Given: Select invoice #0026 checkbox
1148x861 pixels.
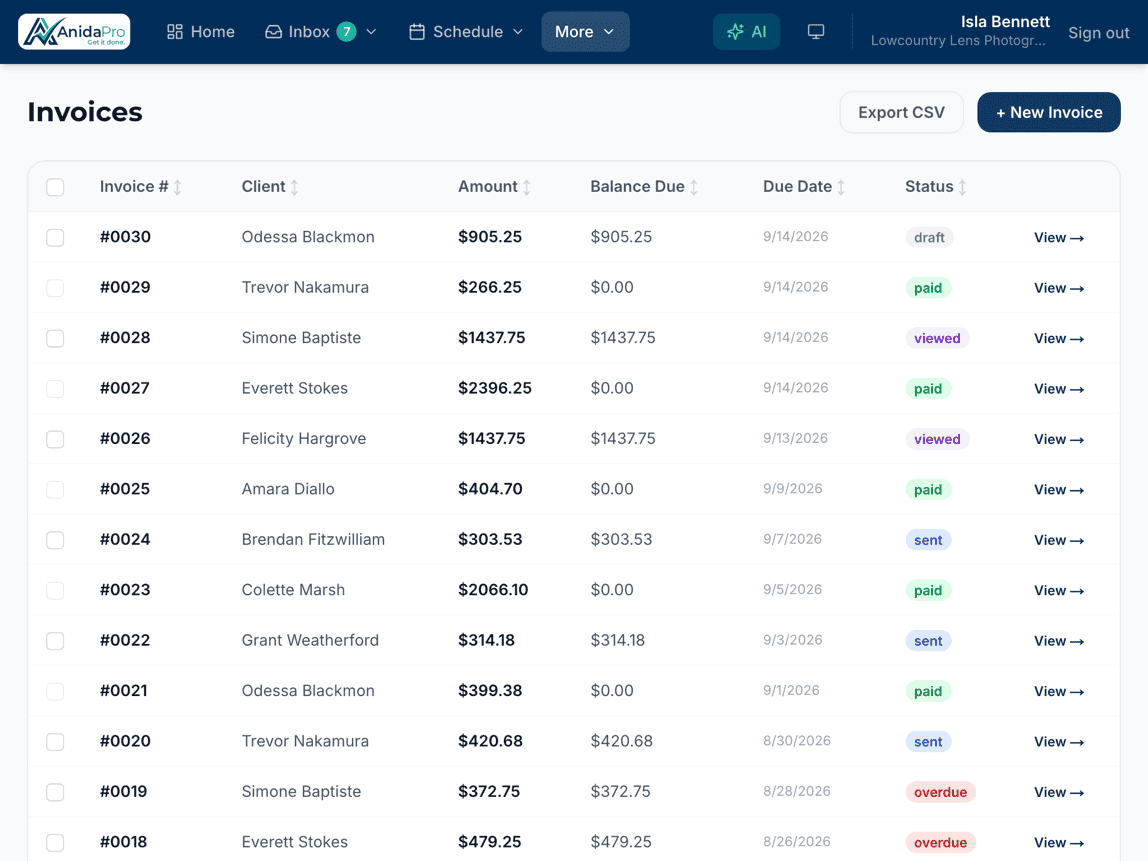Looking at the screenshot, I should pos(55,439).
